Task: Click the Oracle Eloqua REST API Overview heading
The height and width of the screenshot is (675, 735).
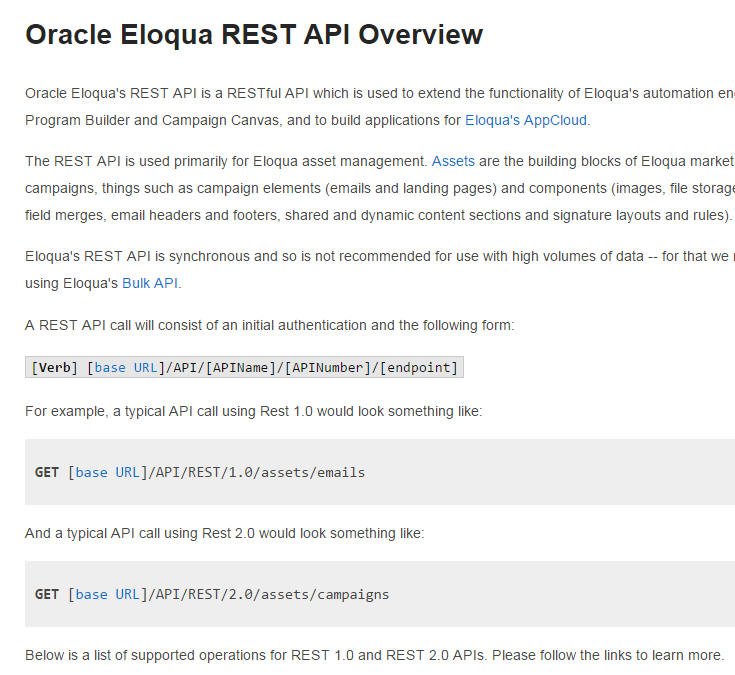Action: tap(254, 35)
